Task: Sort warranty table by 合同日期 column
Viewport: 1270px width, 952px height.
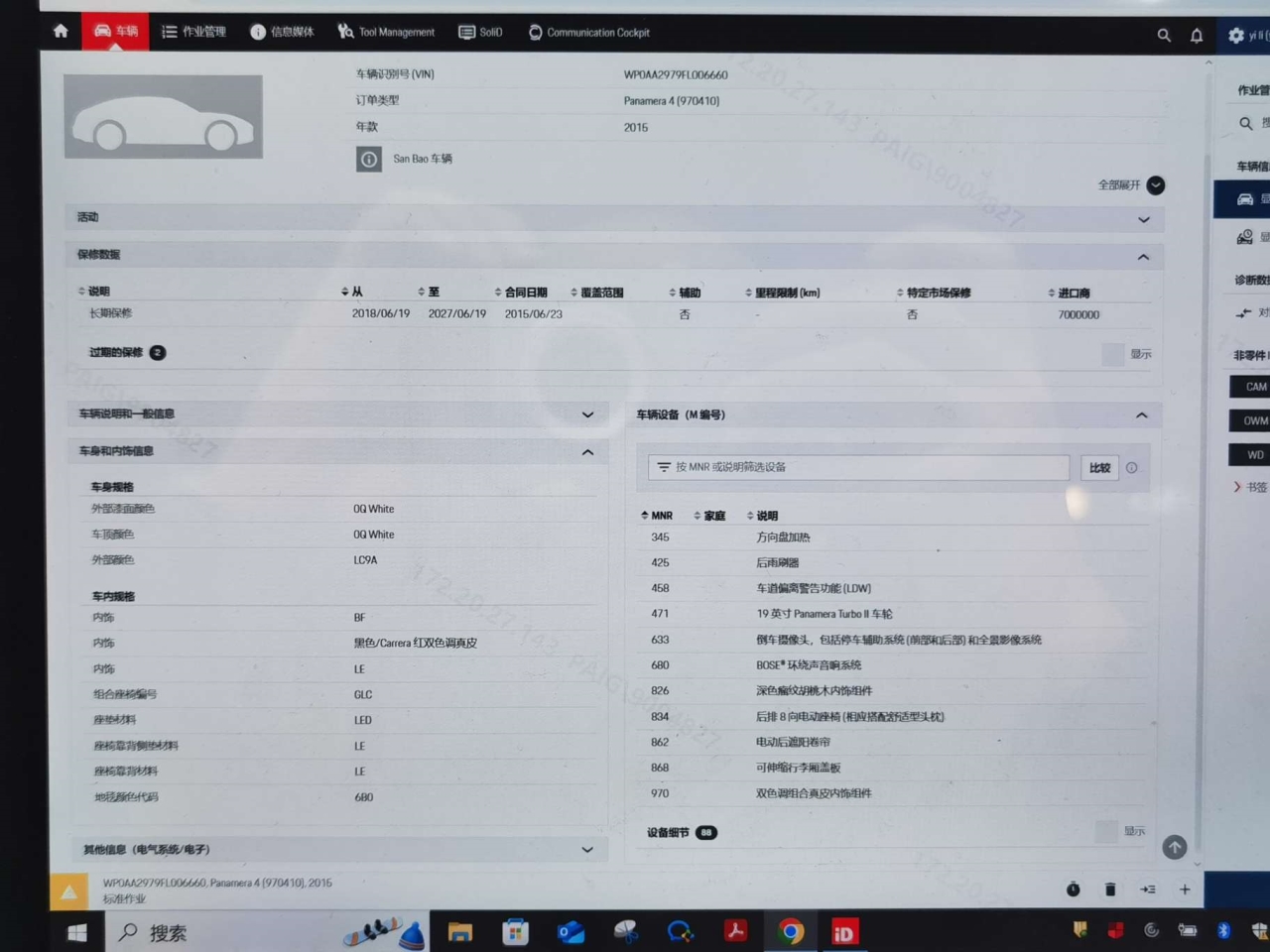Action: 521,293
